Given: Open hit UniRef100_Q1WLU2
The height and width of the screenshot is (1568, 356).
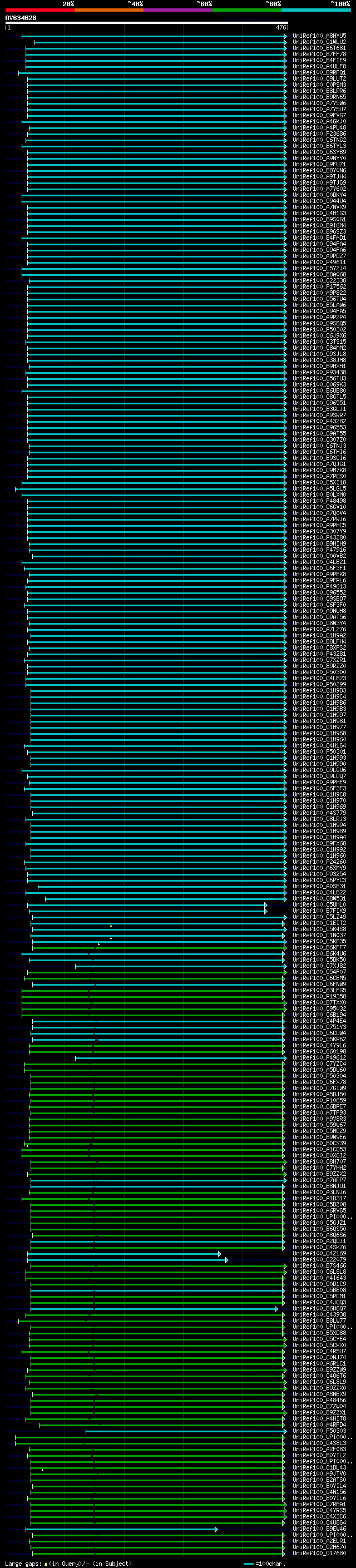Looking at the screenshot, I should (319, 42).
